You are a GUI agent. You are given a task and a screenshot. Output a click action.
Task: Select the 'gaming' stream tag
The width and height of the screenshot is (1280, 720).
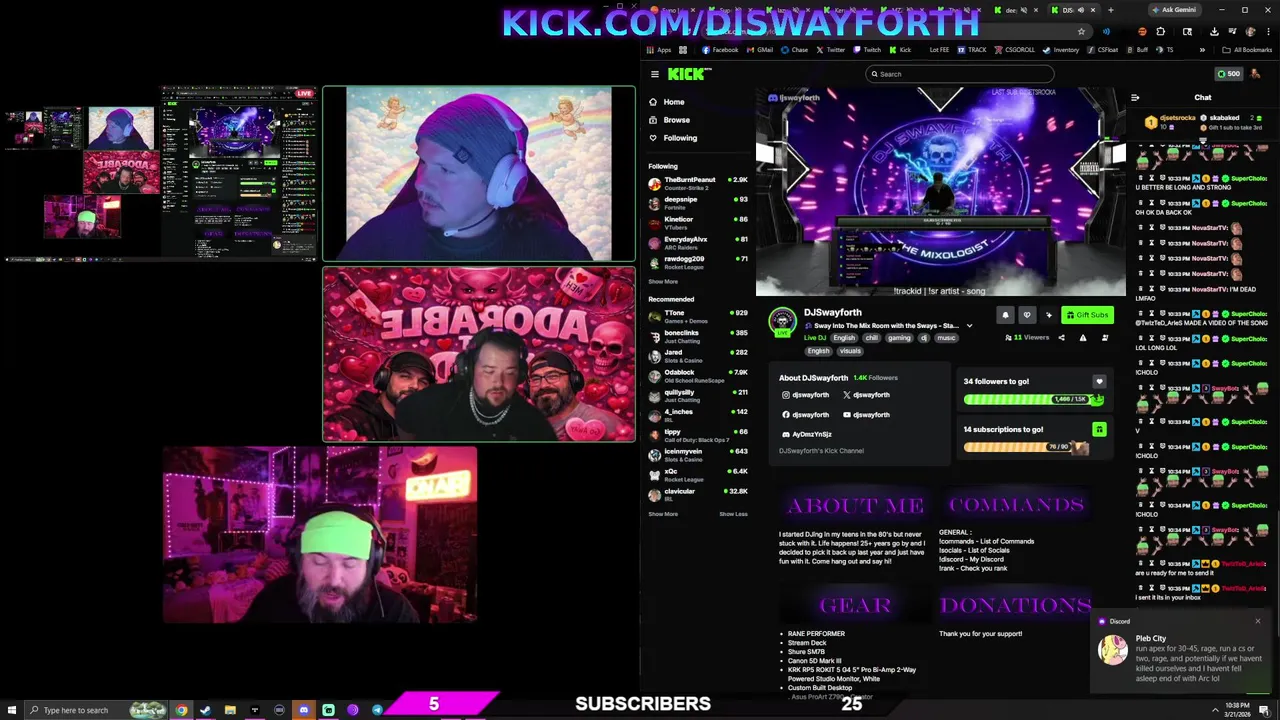pos(899,338)
